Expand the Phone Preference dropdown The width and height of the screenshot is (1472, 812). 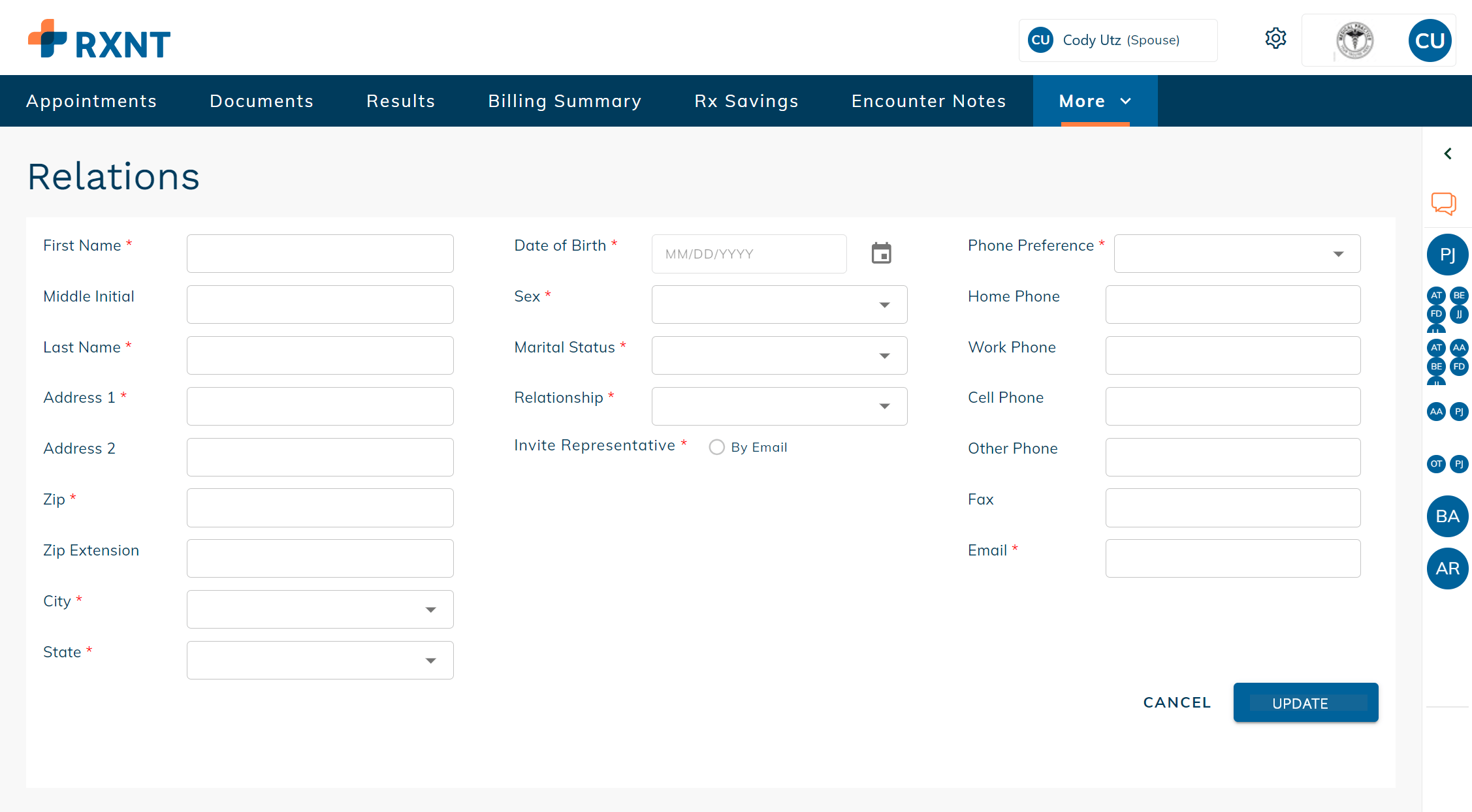(x=1237, y=254)
